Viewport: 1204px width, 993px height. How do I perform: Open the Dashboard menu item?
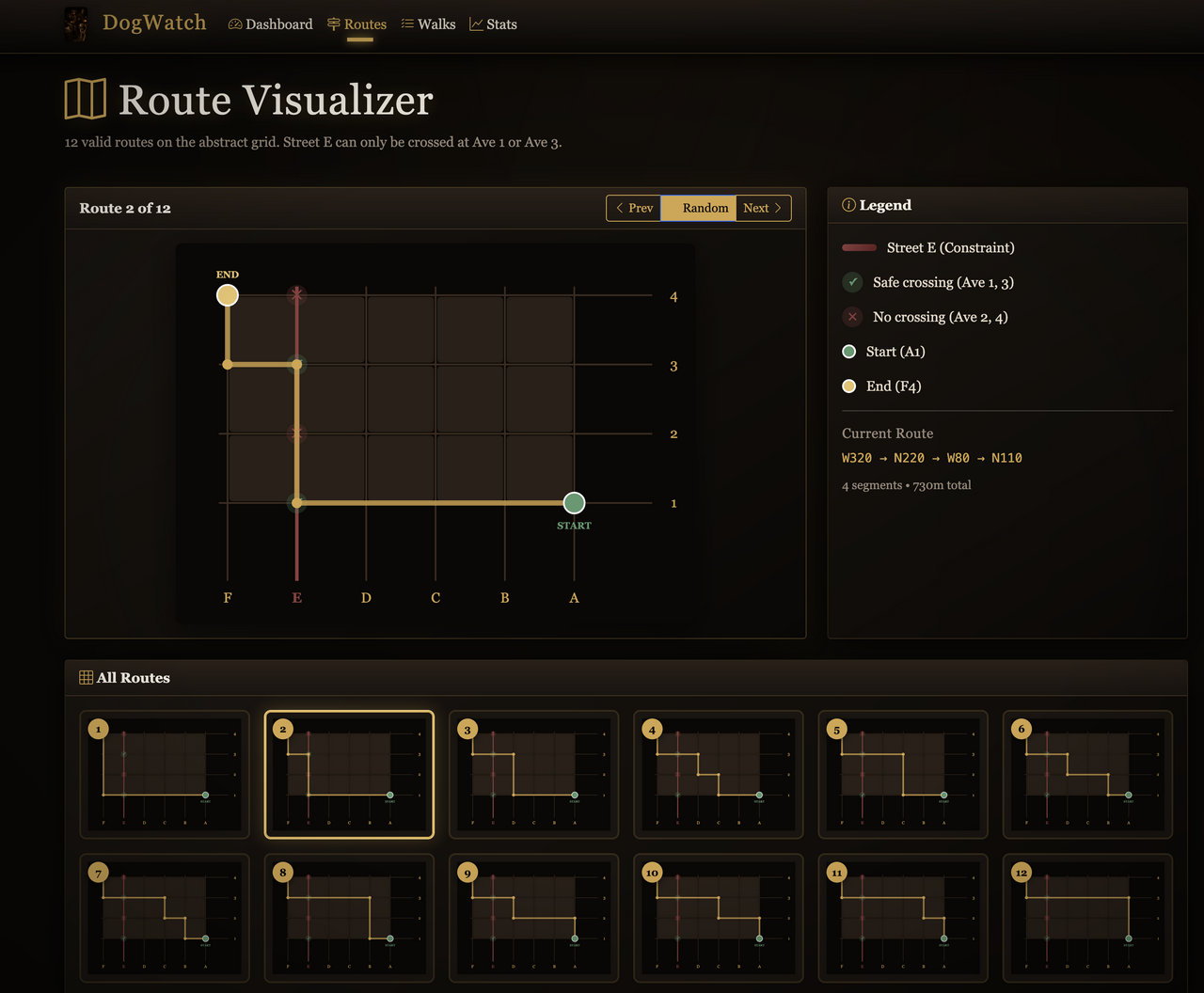[x=270, y=24]
